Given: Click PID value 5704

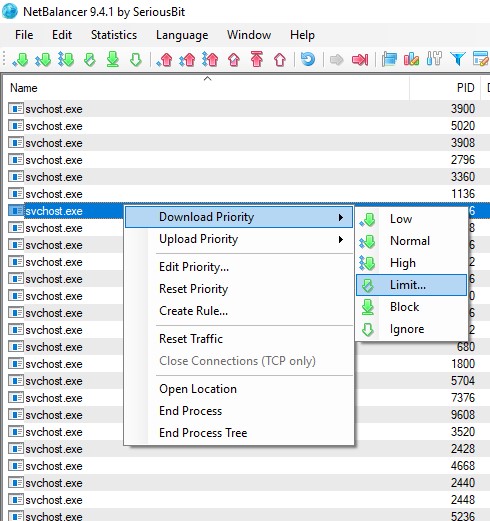Looking at the screenshot, I should [463, 381].
